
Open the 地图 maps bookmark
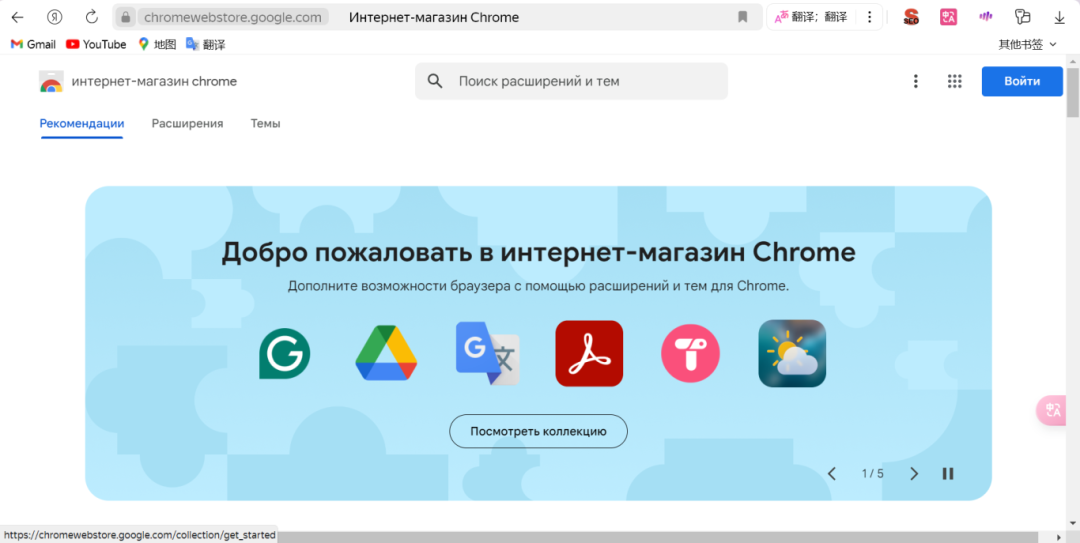click(157, 44)
